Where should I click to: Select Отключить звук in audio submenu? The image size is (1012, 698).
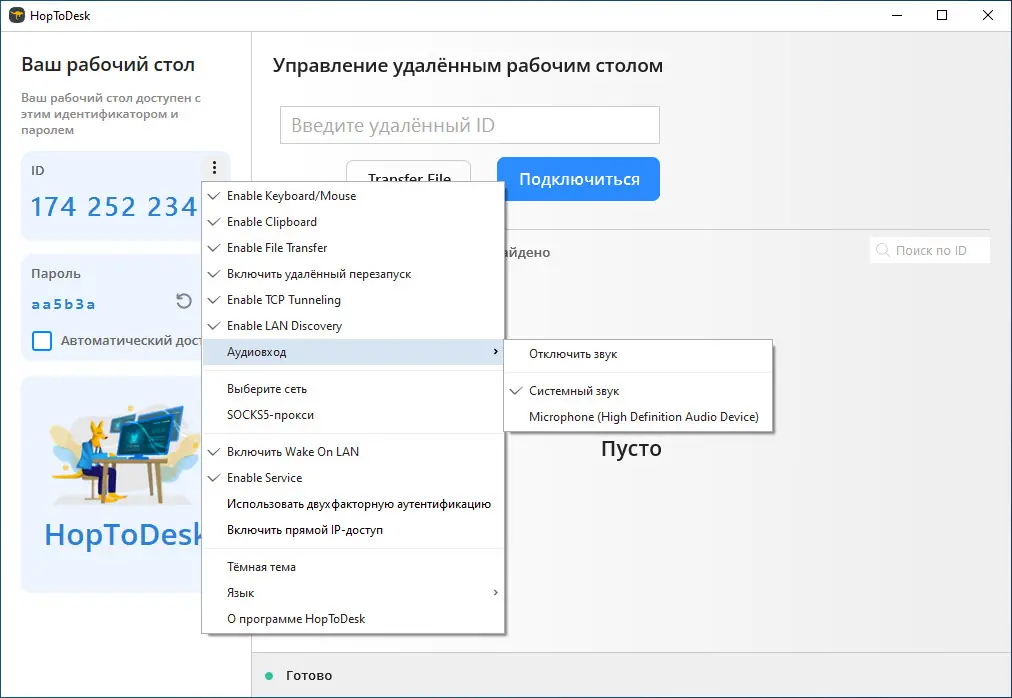638,354
